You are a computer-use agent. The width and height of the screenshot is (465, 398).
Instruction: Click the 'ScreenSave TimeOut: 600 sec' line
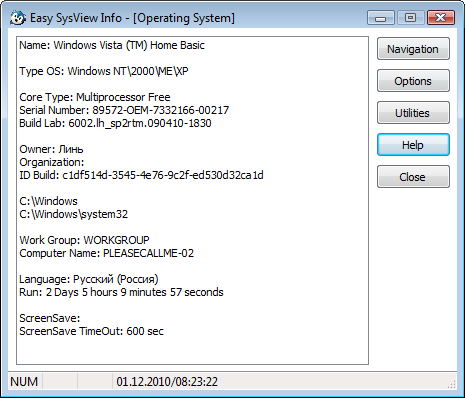coord(92,331)
